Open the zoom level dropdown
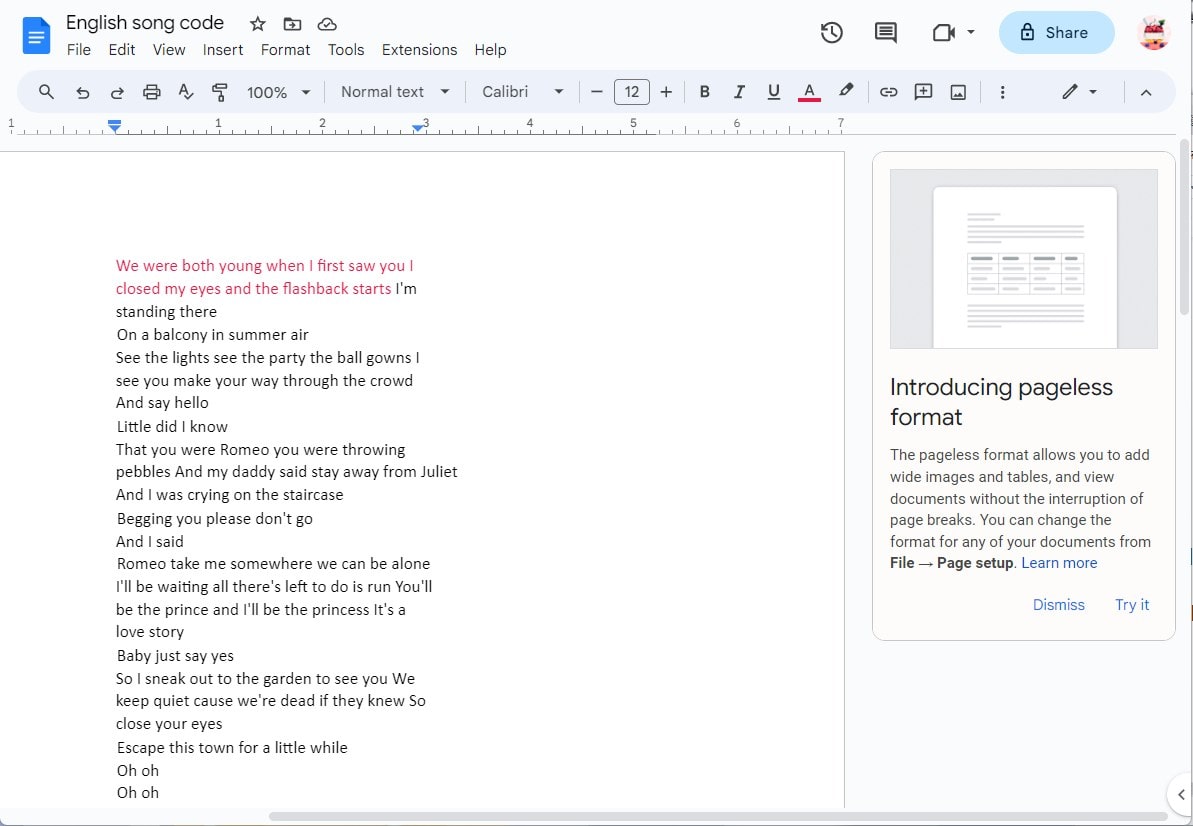This screenshot has width=1193, height=826. click(277, 91)
